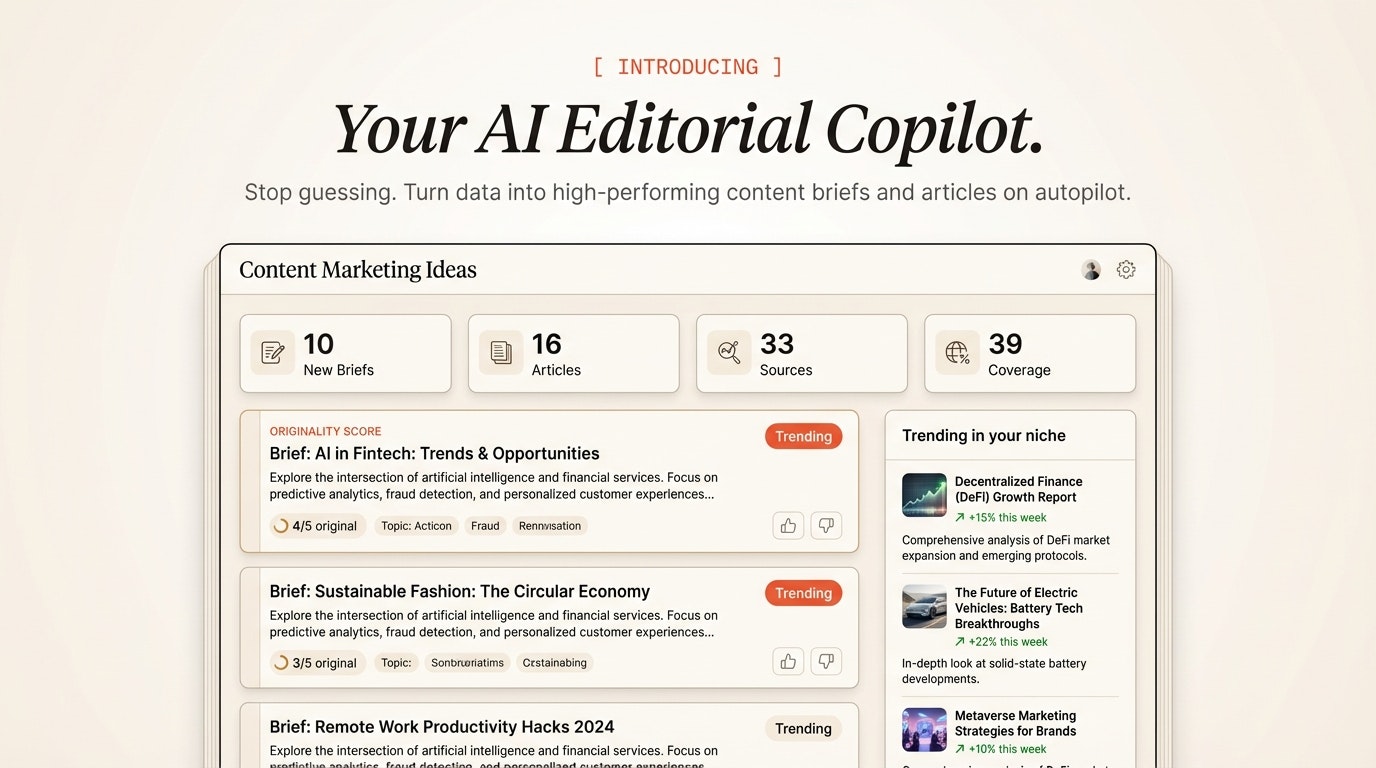Open the settings gear icon

point(1125,269)
